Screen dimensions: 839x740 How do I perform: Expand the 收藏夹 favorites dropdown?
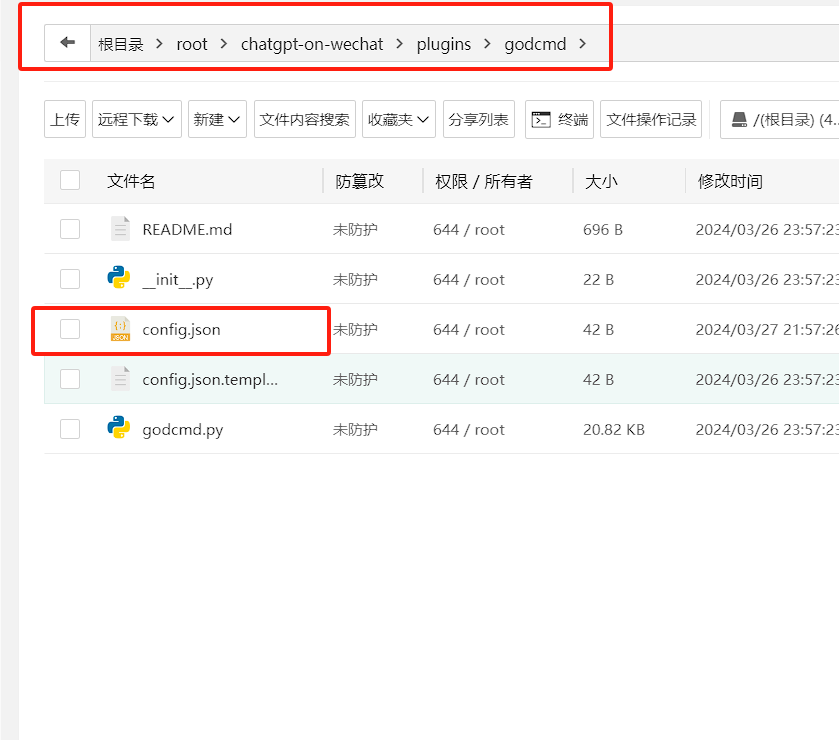pos(398,119)
